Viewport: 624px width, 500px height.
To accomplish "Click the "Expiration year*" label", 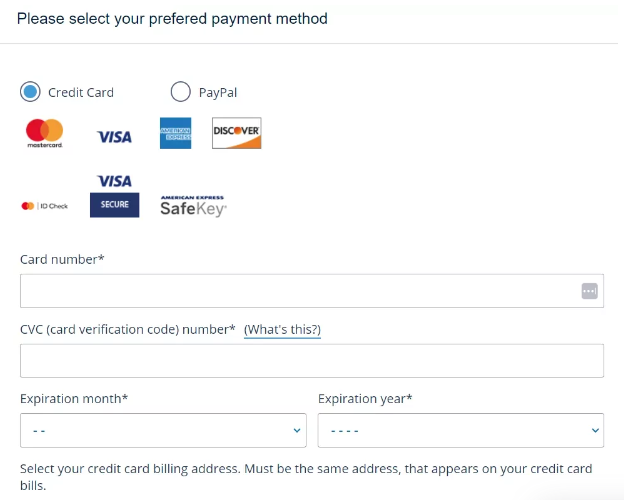I will tap(365, 399).
